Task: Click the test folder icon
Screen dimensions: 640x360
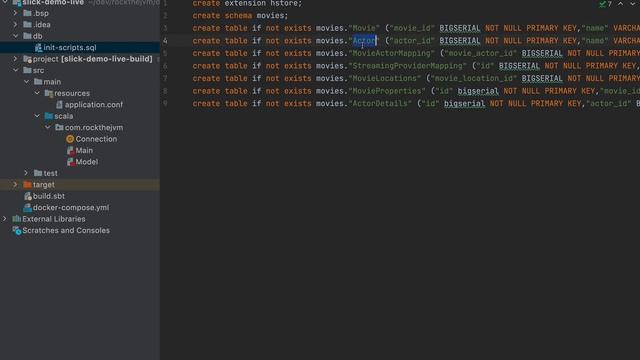Action: pos(38,173)
